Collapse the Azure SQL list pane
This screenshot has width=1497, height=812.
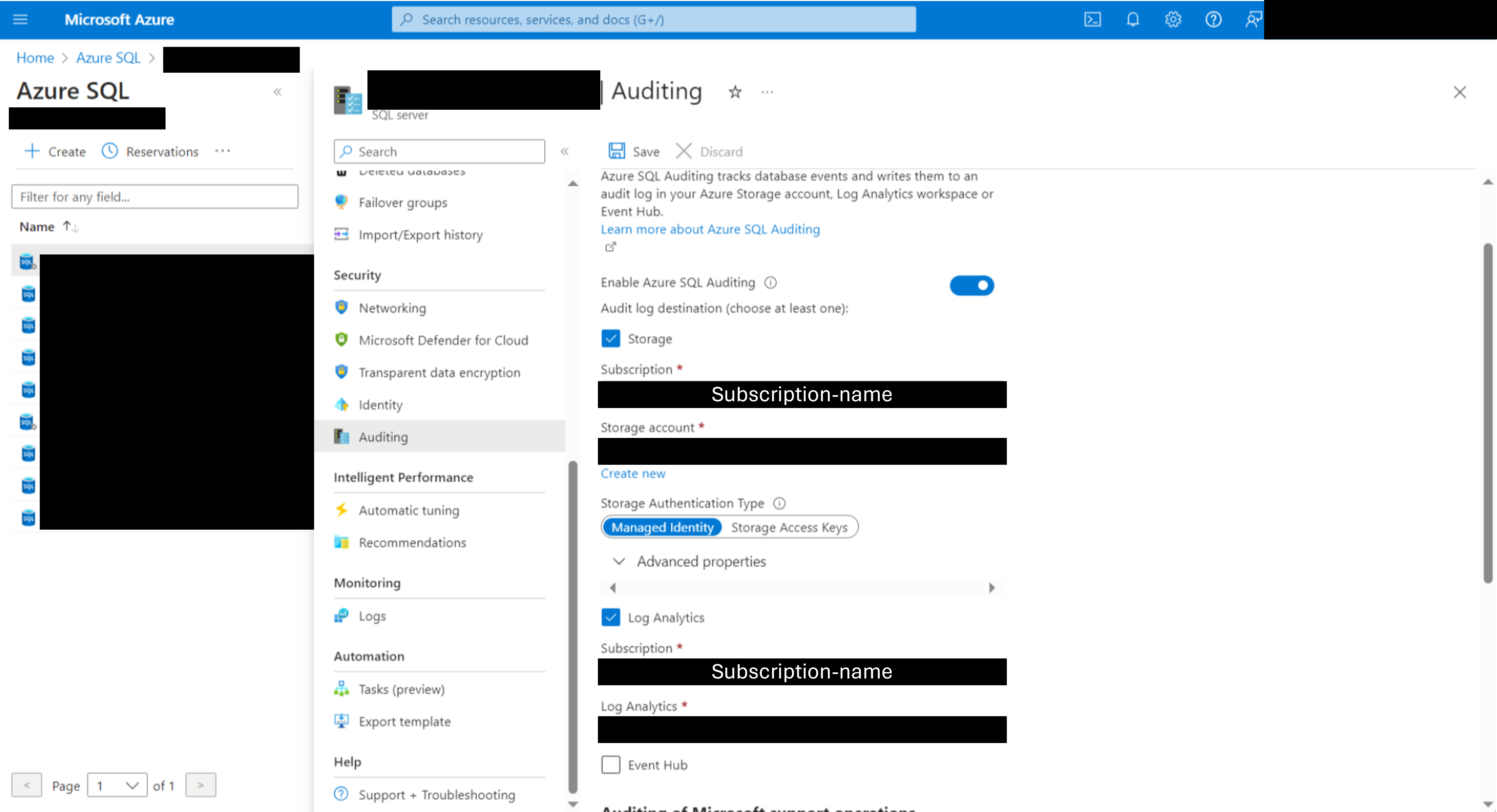(278, 92)
